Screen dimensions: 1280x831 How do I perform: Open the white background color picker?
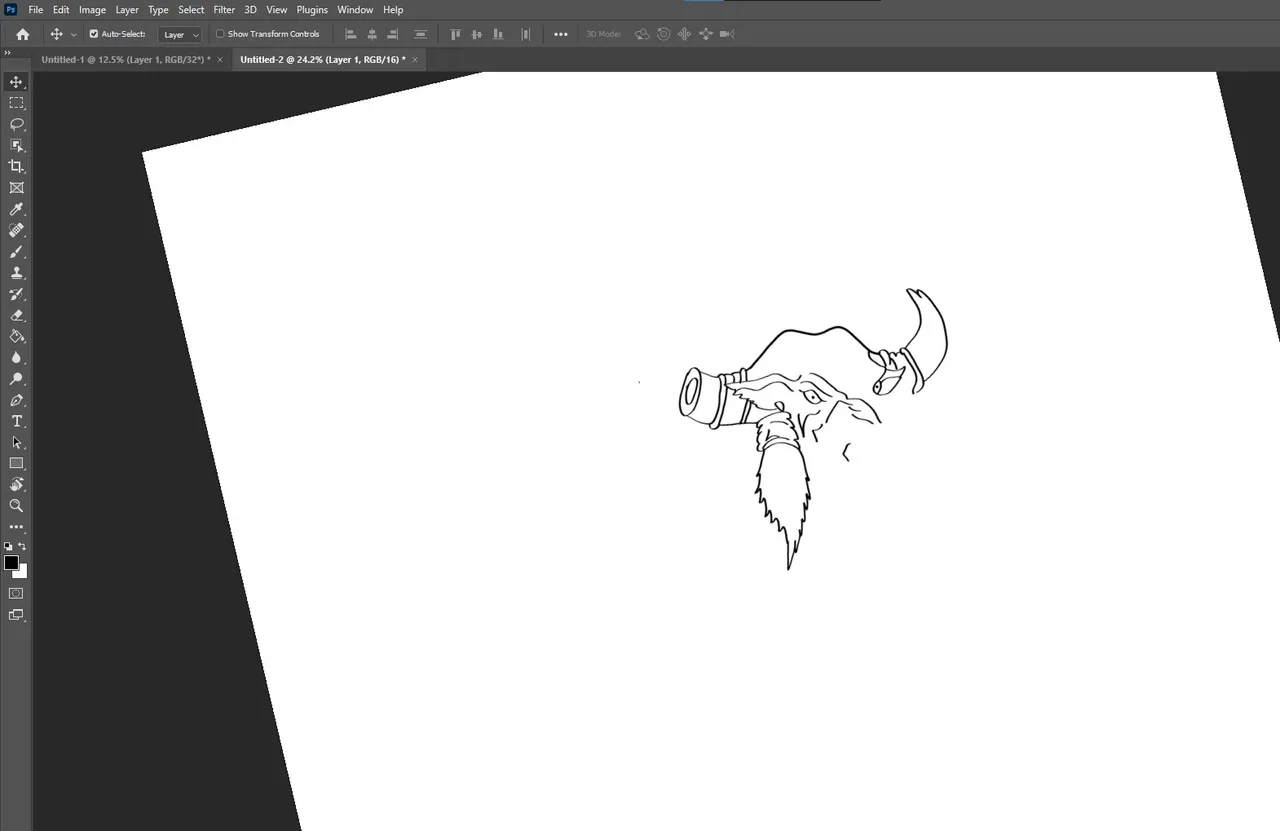pos(23,573)
